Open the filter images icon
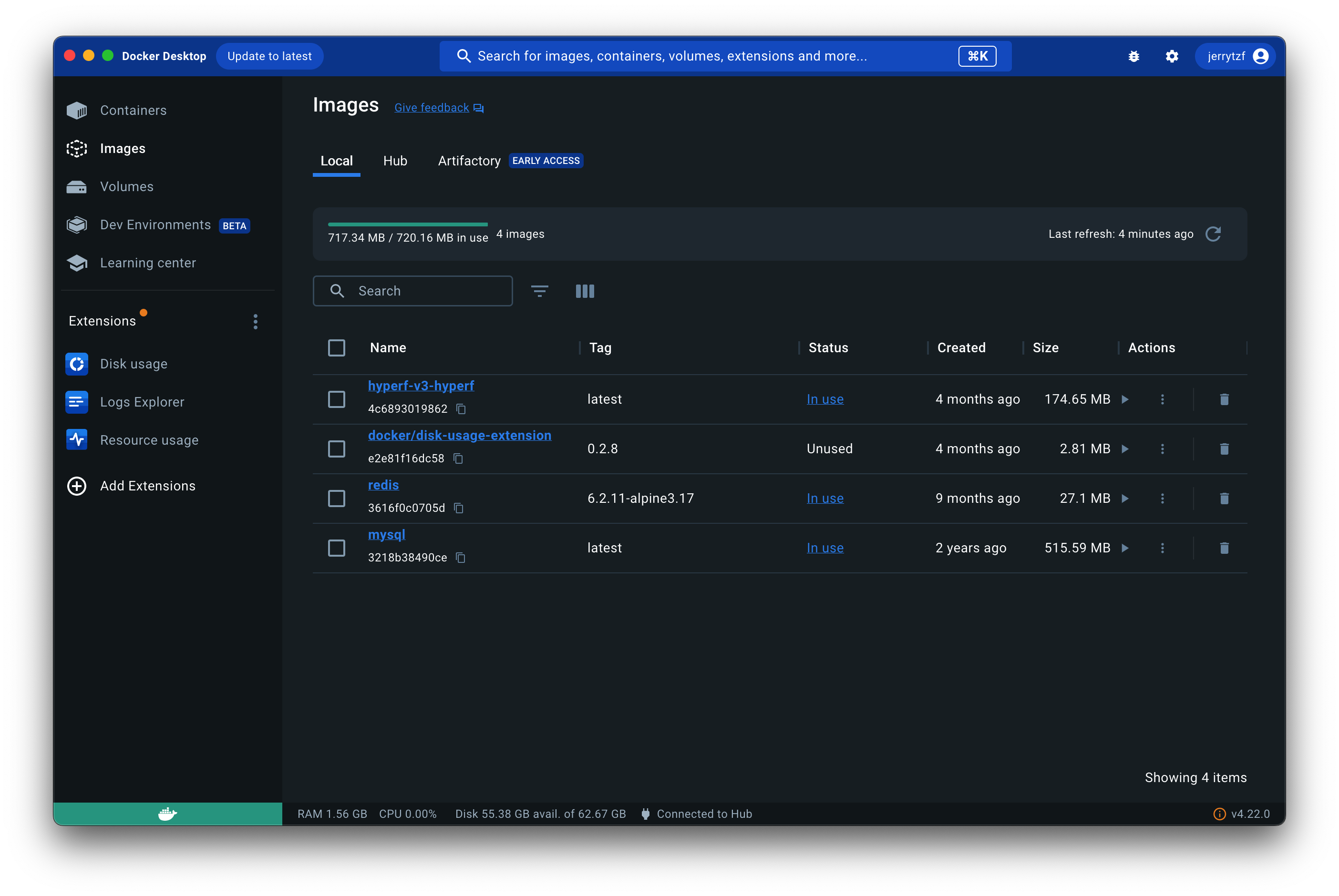The image size is (1339, 896). coord(539,291)
